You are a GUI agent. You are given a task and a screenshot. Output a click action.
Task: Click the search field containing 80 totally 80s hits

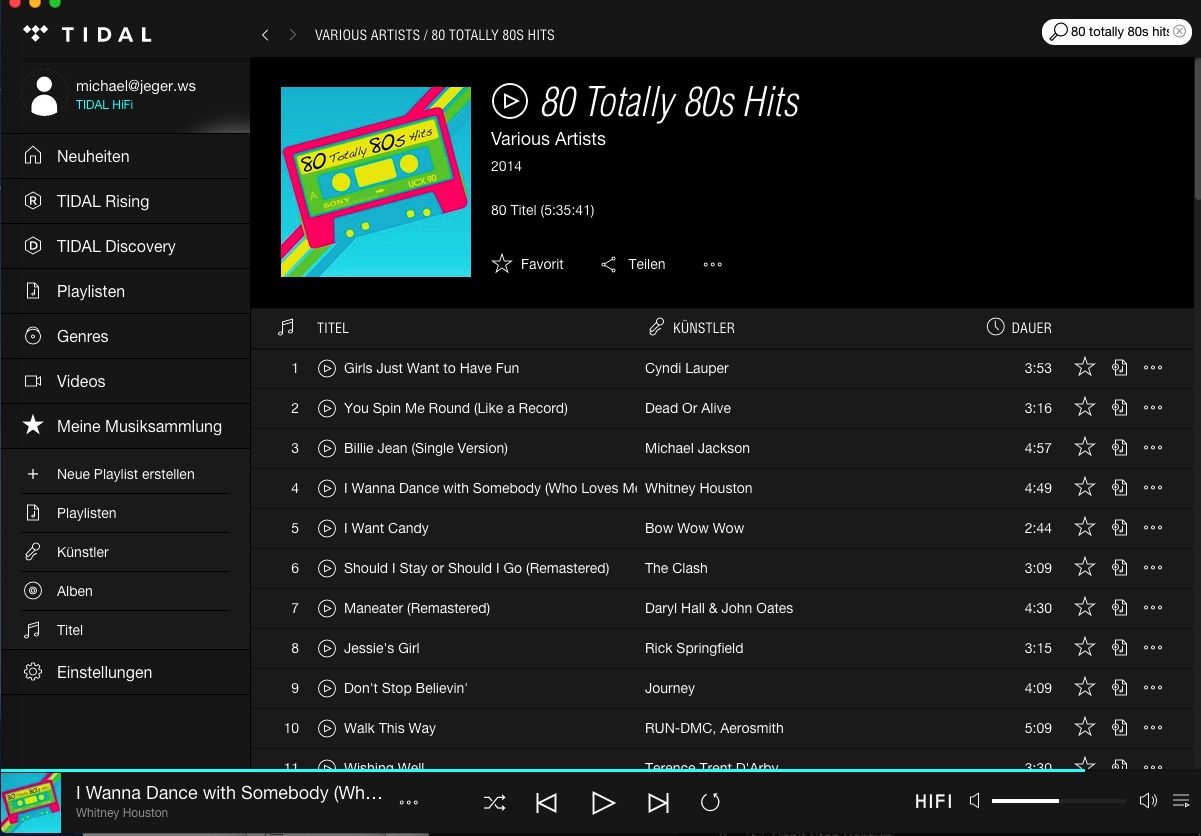pyautogui.click(x=1118, y=32)
